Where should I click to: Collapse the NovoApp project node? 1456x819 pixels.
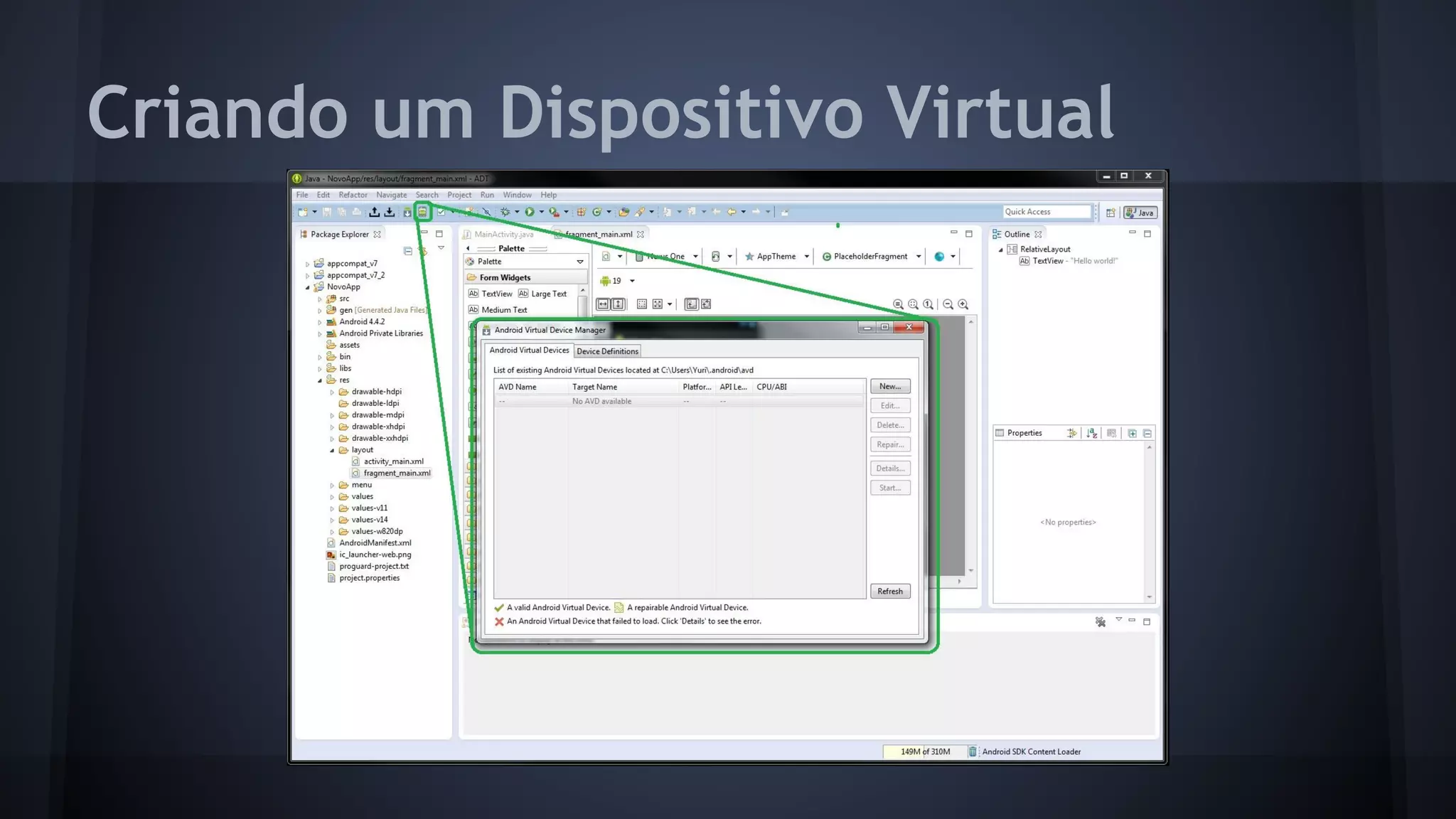pos(308,287)
